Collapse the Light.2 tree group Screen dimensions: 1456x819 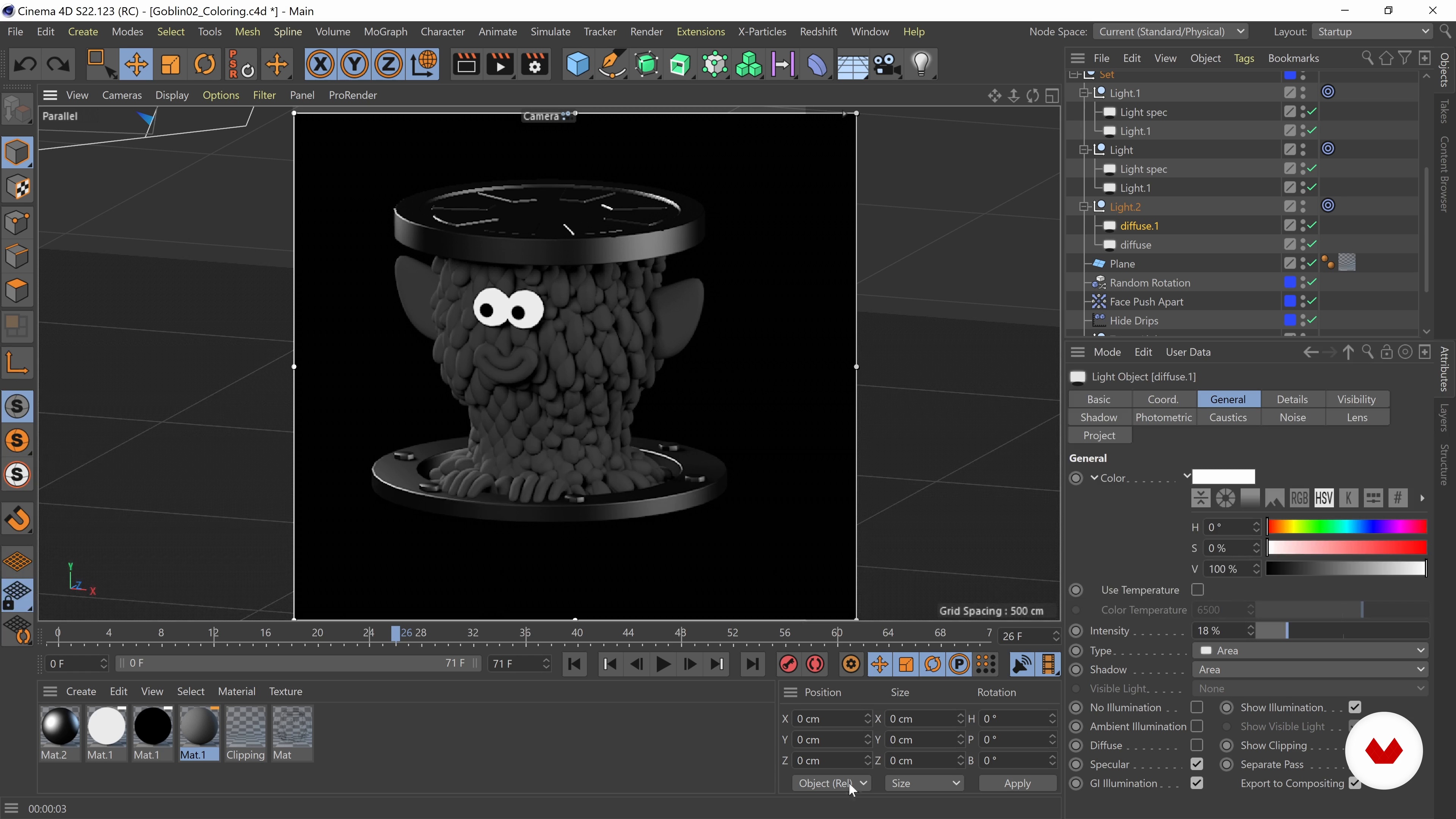tap(1084, 207)
